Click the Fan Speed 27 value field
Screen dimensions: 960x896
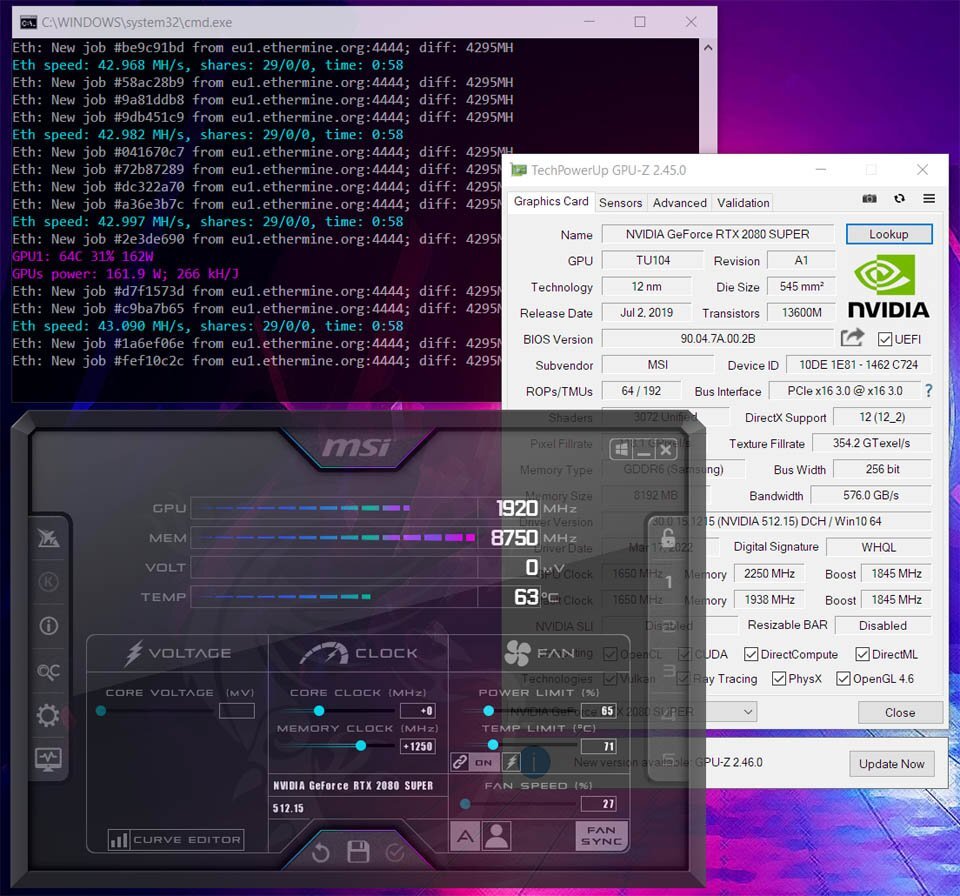tap(598, 804)
